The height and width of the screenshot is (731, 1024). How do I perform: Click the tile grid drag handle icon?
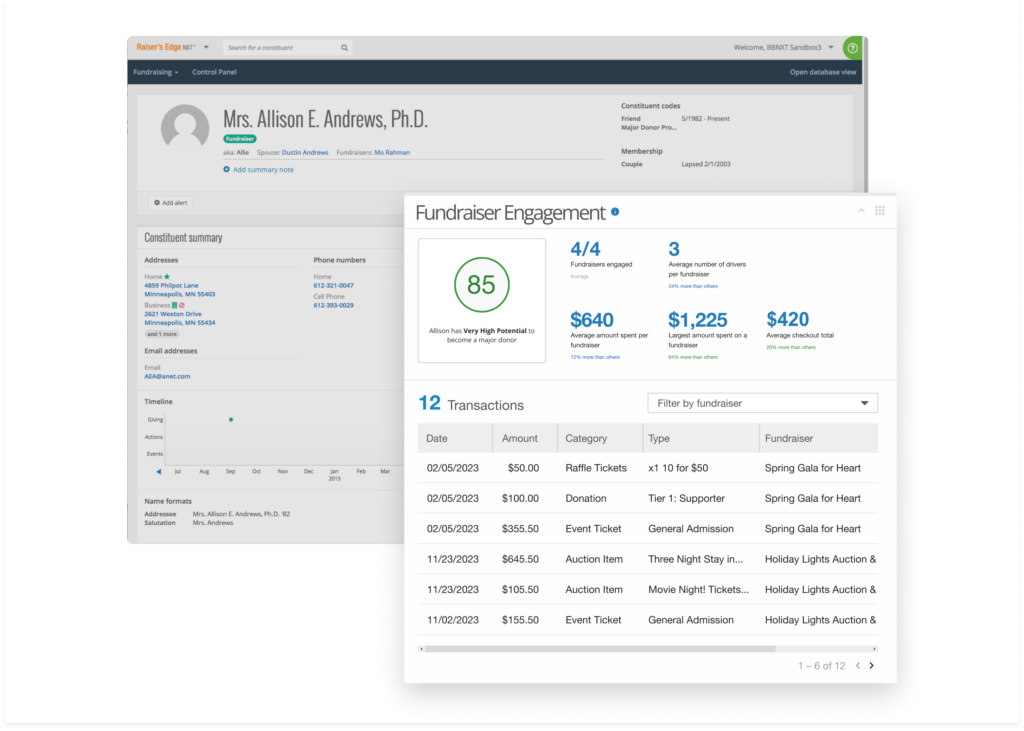tap(880, 211)
